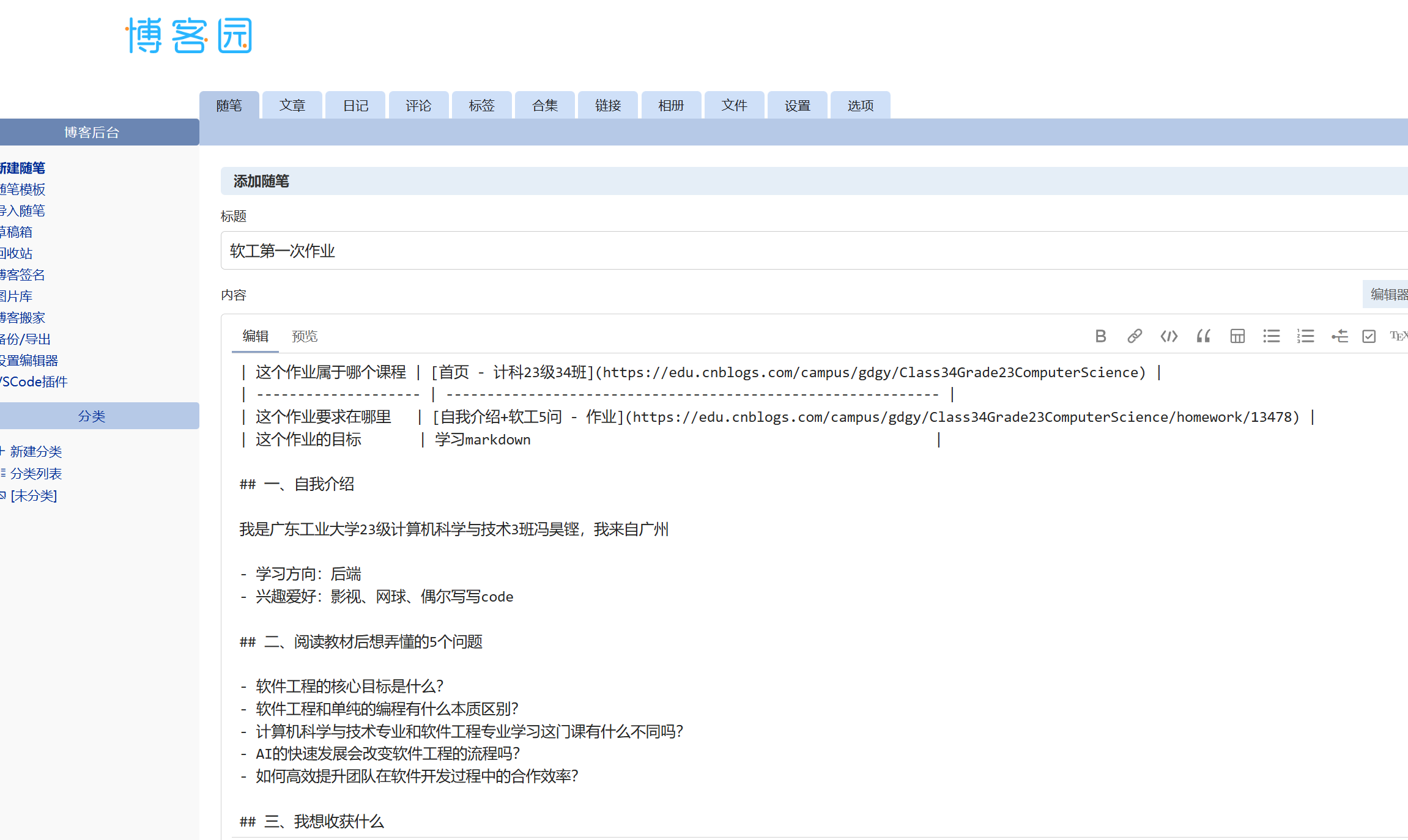Add a blockquote using the quote icon
This screenshot has height=840, width=1408.
coord(1203,336)
